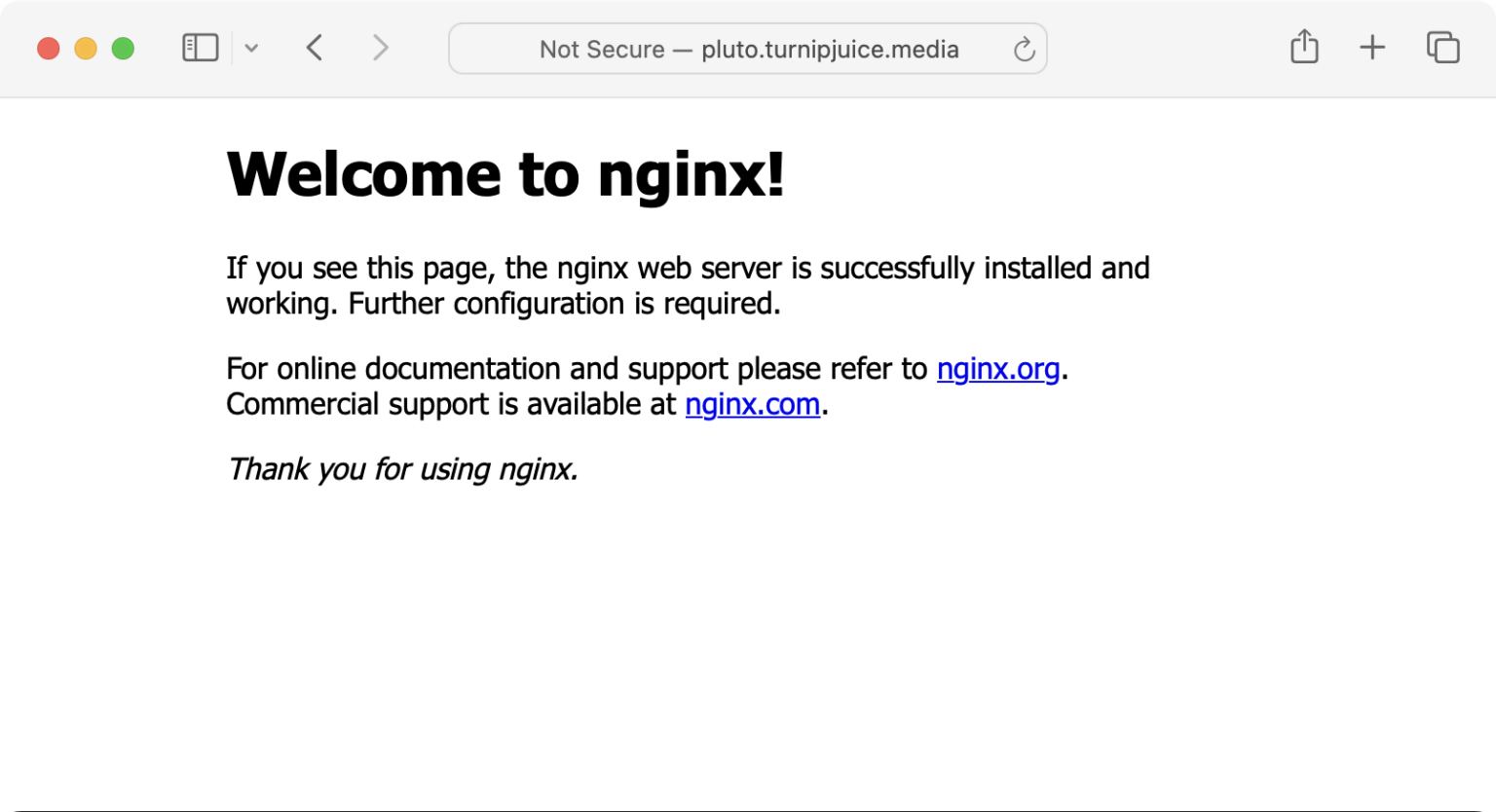Screen dimensions: 1496x812
Task: Enter full screen with the green button
Action: (x=123, y=48)
